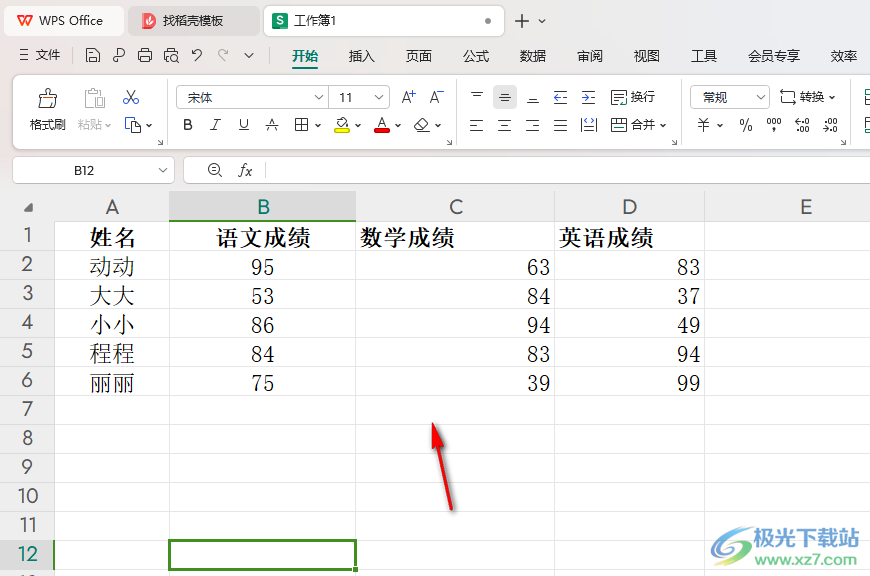Align text left horizontally
This screenshot has height=576, width=870.
tap(476, 125)
